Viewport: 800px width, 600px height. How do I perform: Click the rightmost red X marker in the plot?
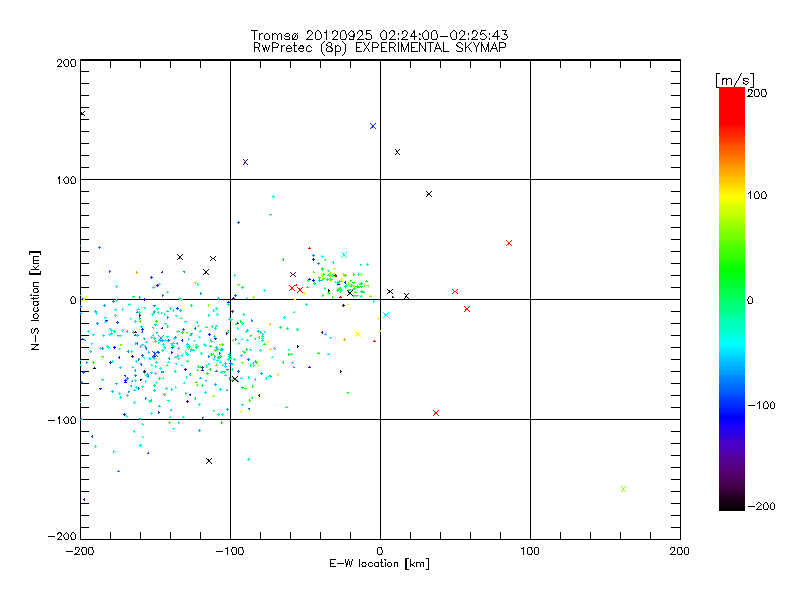509,243
